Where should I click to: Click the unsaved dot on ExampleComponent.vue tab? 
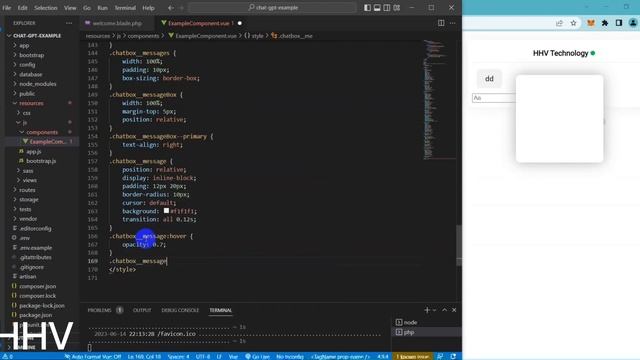pos(240,23)
